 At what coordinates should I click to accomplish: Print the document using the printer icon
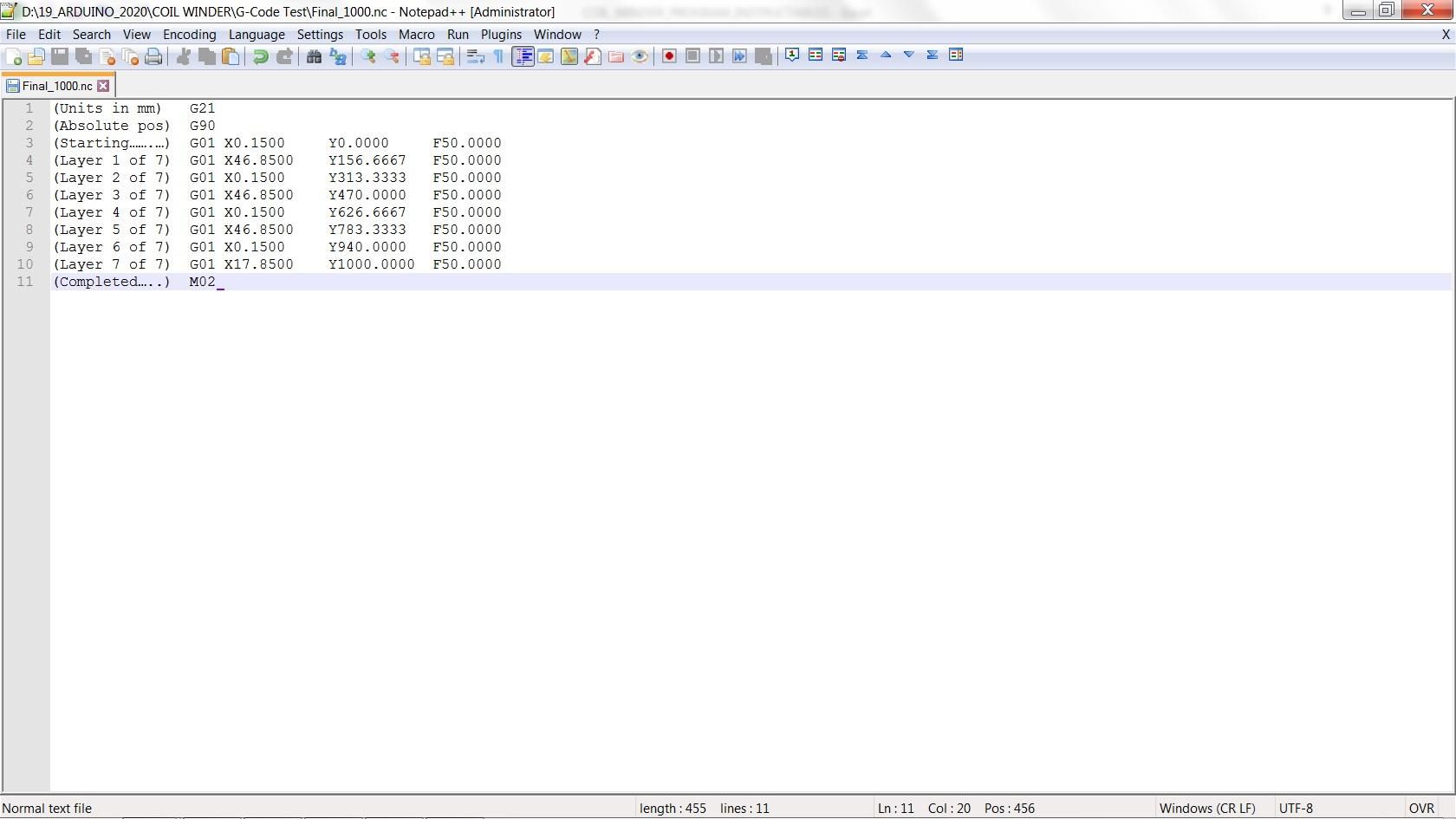(153, 56)
